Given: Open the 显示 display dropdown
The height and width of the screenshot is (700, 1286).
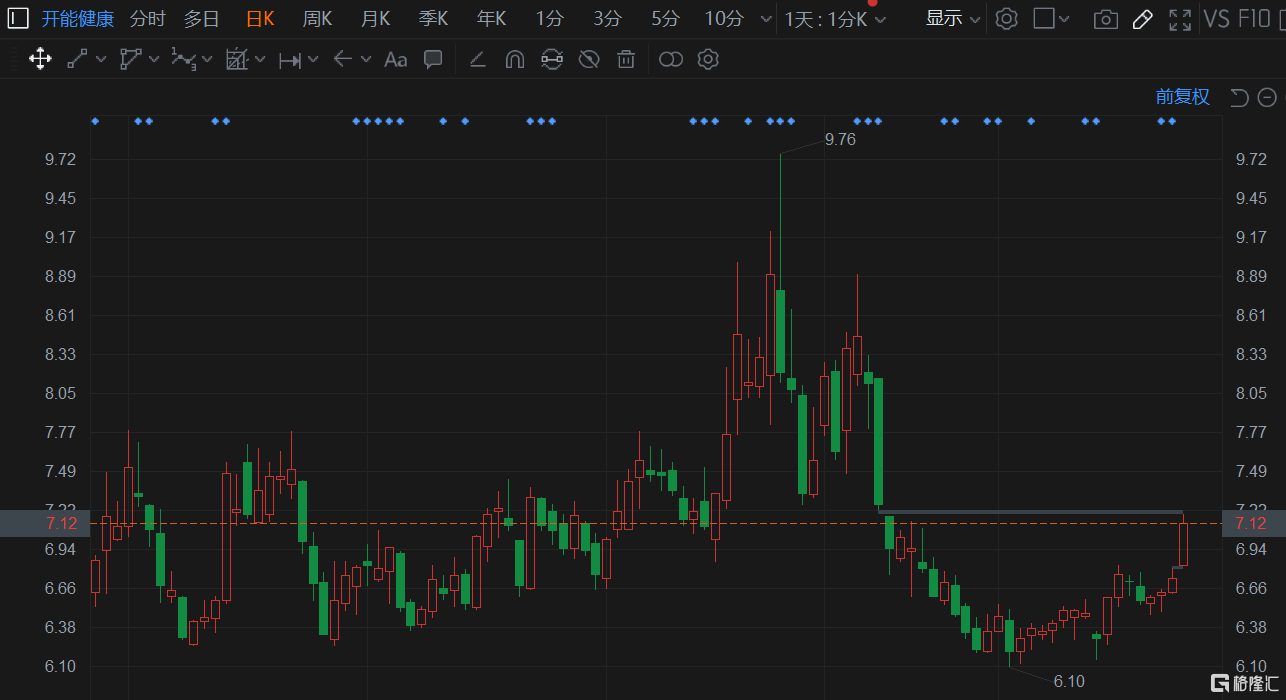Looking at the screenshot, I should [953, 19].
